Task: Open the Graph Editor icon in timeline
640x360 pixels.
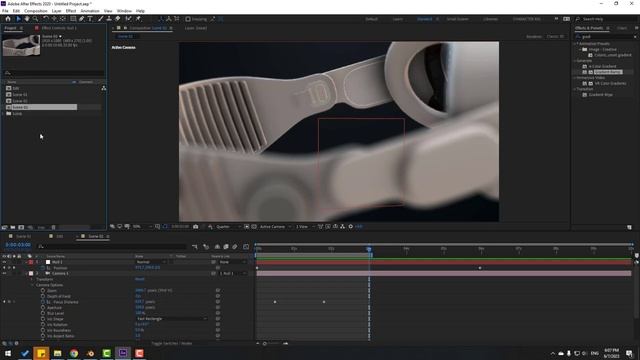Action: tap(246, 247)
